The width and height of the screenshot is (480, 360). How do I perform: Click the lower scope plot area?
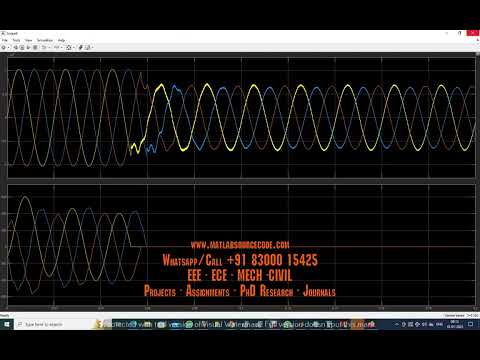(241, 245)
